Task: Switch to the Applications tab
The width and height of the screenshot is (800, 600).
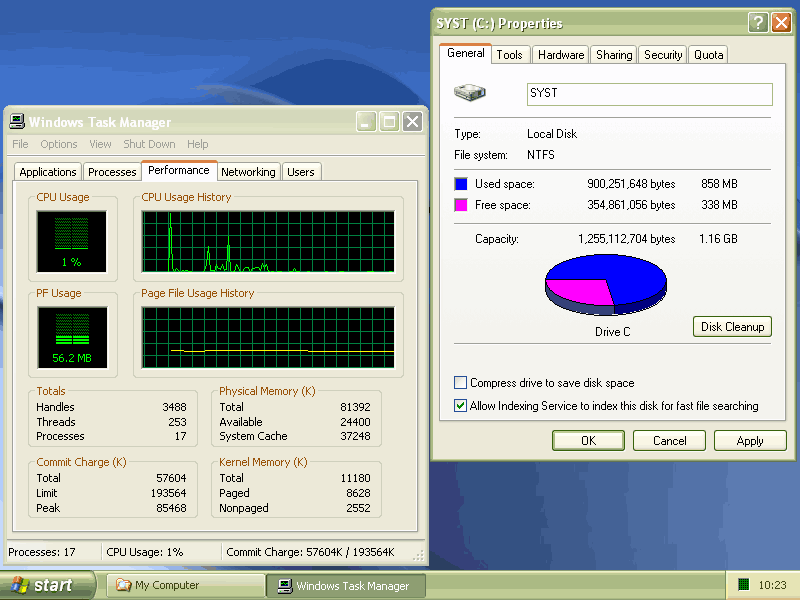Action: [48, 172]
